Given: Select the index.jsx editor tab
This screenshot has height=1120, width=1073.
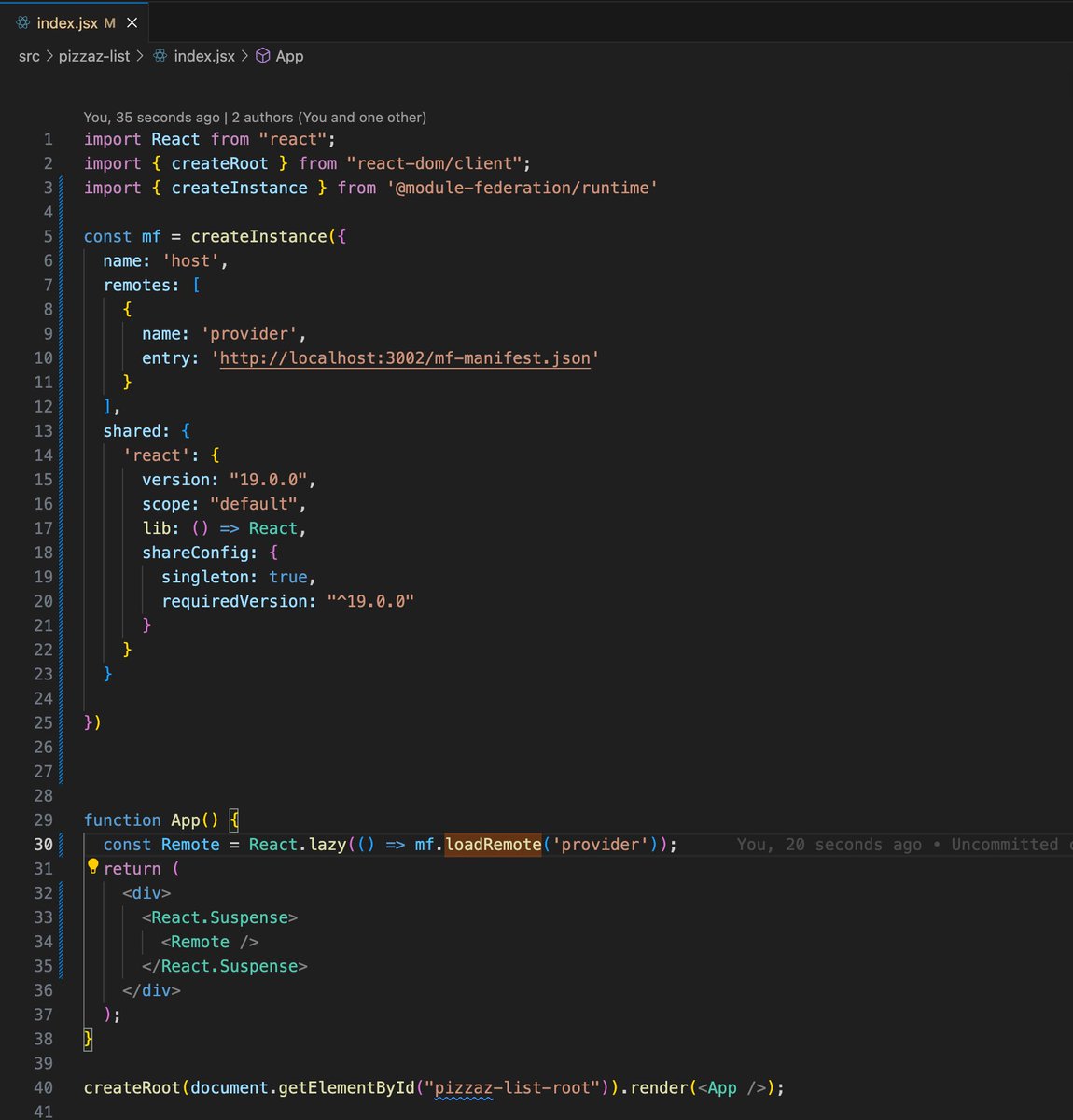Looking at the screenshot, I should pos(74,22).
